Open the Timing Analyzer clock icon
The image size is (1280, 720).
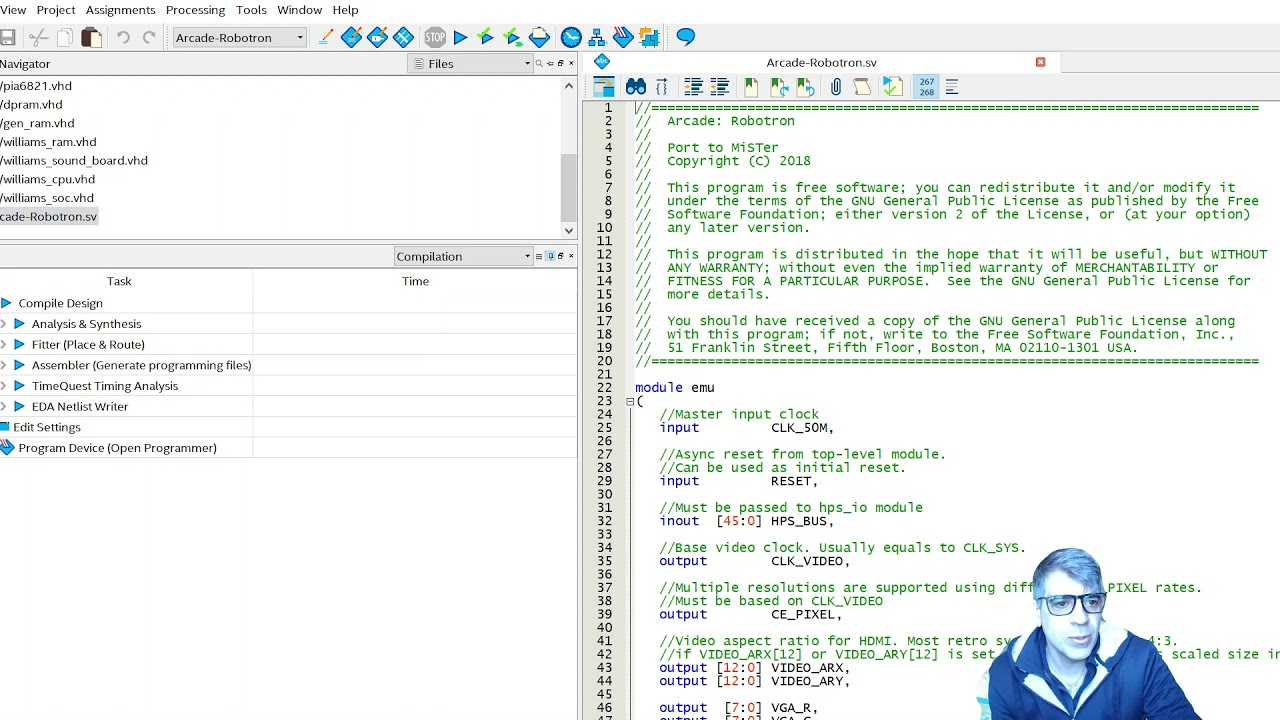tap(571, 38)
